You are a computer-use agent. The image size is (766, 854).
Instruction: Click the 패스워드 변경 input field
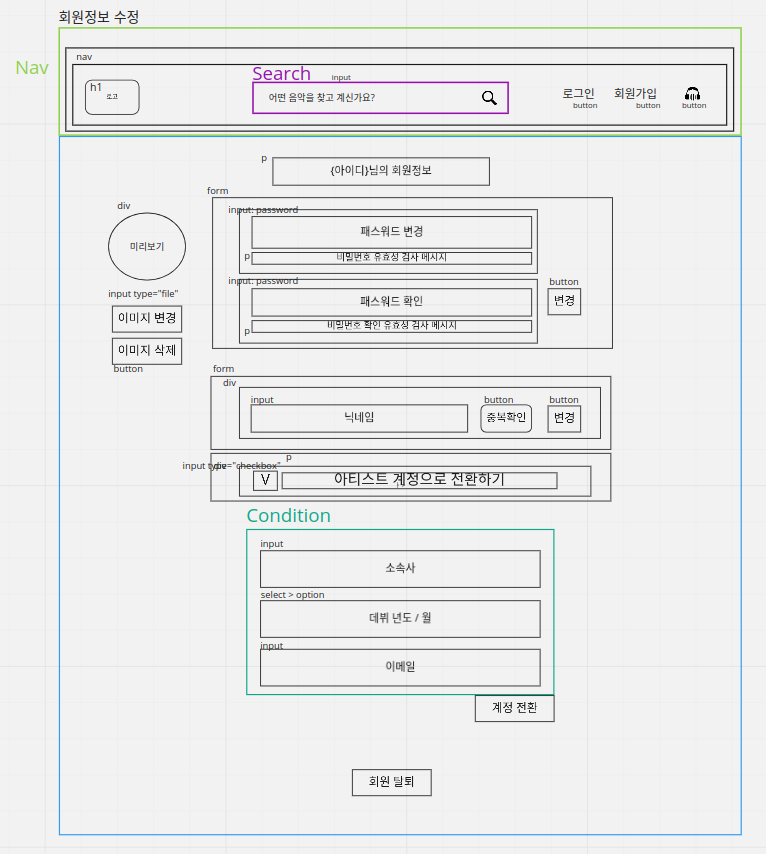pyautogui.click(x=392, y=232)
